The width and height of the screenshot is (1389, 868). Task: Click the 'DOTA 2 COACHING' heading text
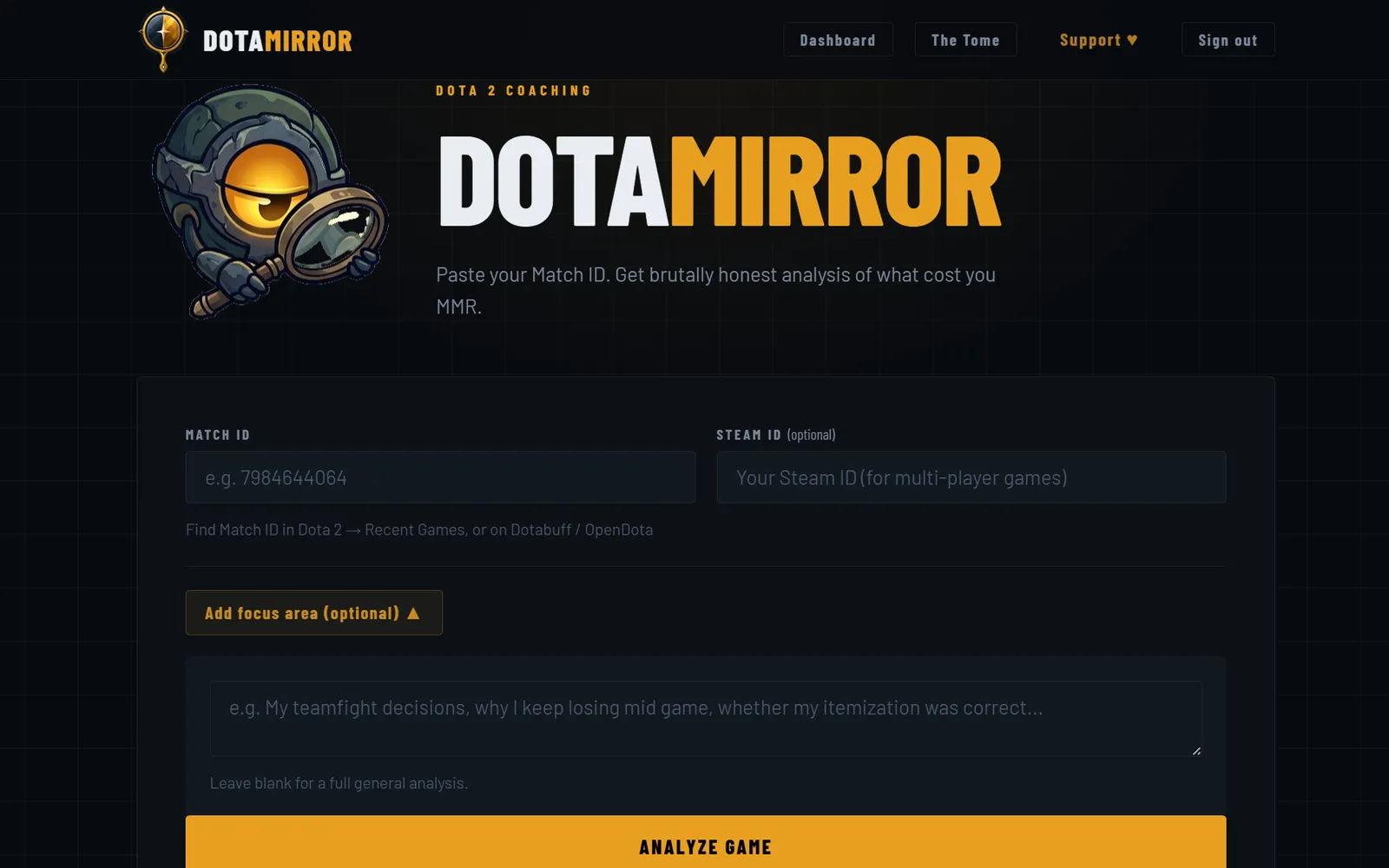click(x=513, y=90)
